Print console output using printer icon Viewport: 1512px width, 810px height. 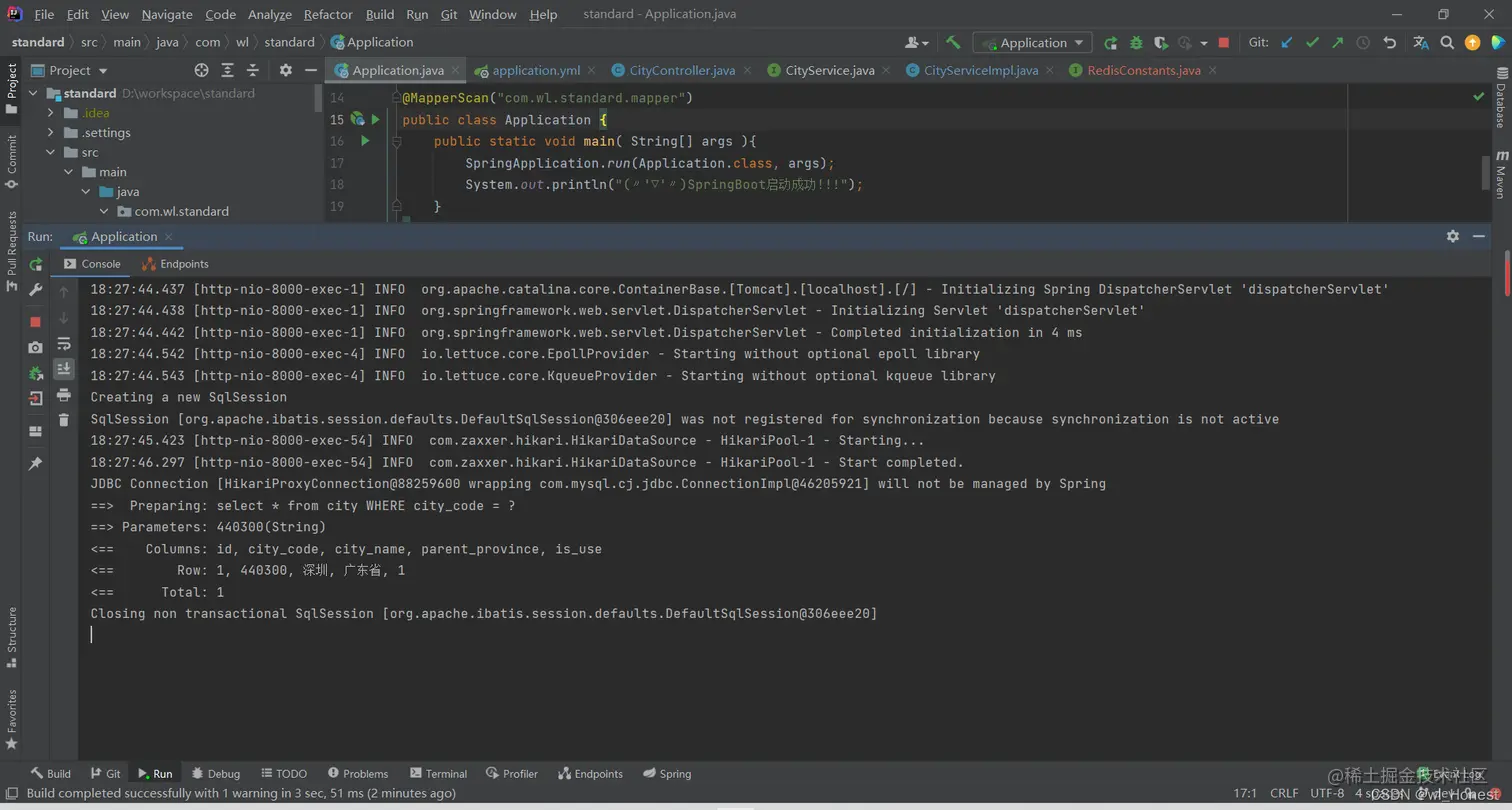pyautogui.click(x=64, y=395)
